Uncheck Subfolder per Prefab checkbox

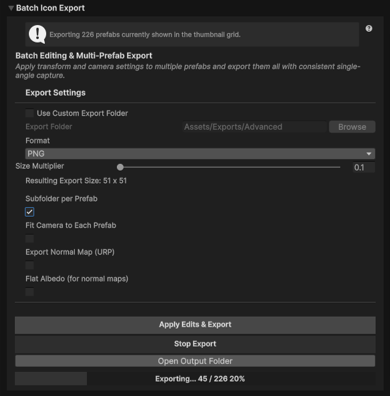click(x=30, y=212)
